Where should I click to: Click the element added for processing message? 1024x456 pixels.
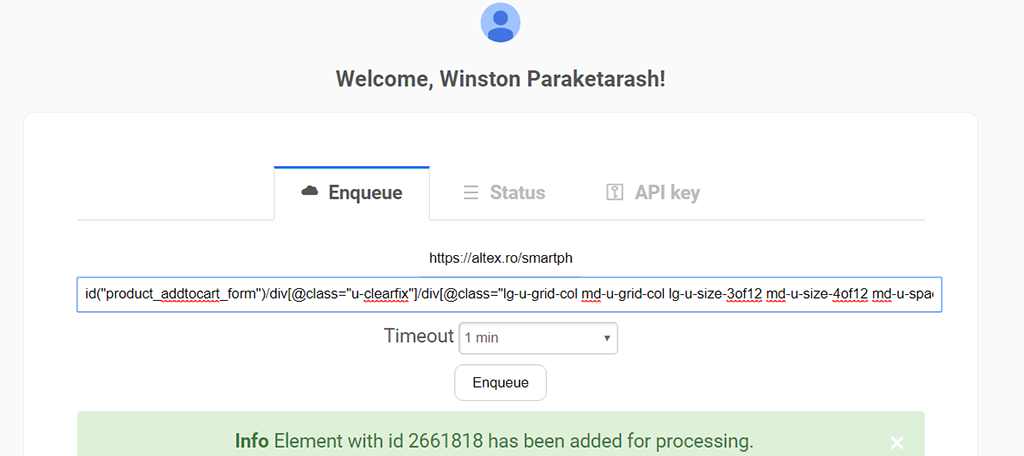[x=513, y=441]
